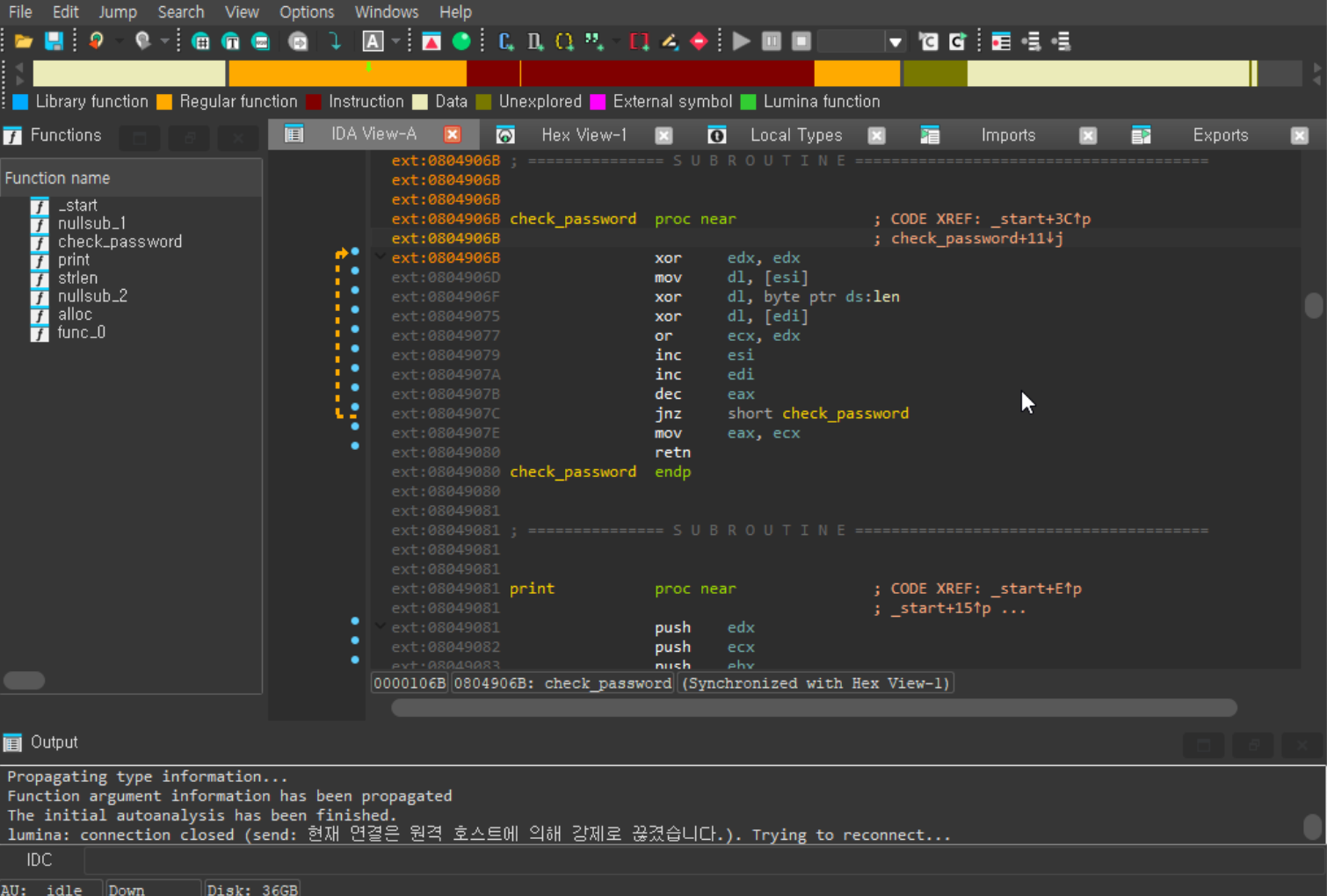Open the breakpoint list icon

click(x=1000, y=41)
